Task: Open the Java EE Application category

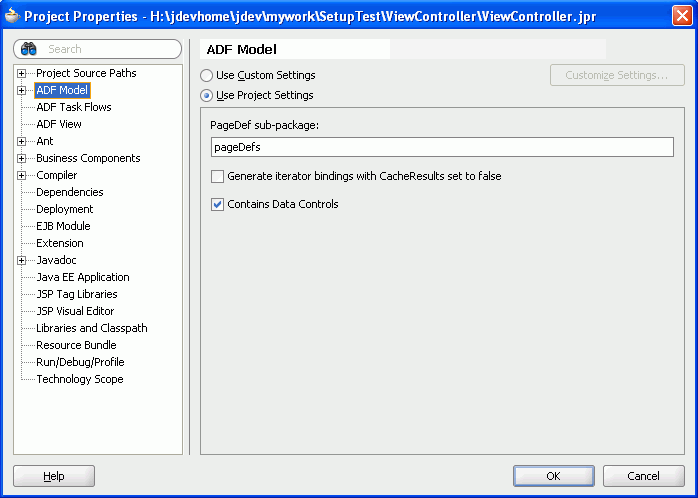Action: click(83, 277)
